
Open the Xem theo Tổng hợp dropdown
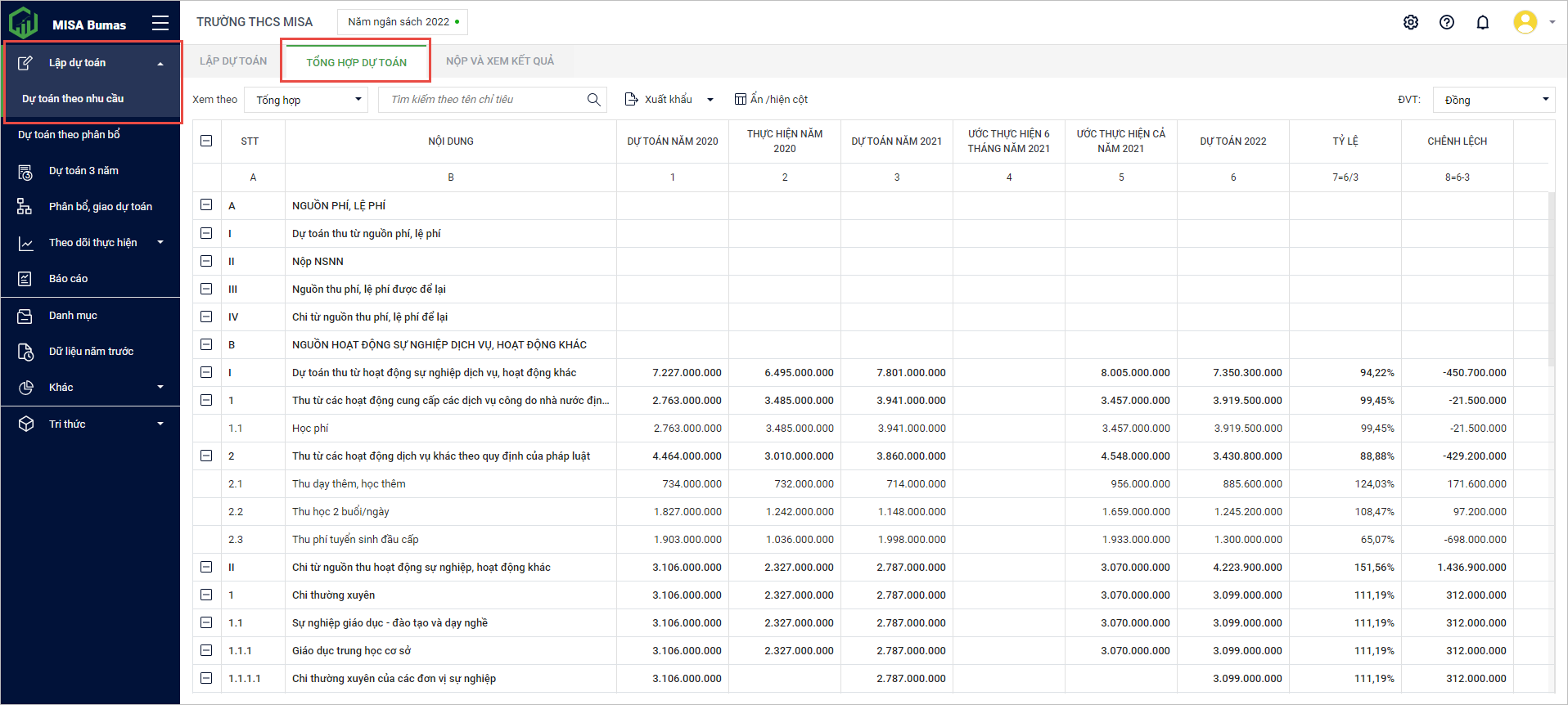(306, 100)
